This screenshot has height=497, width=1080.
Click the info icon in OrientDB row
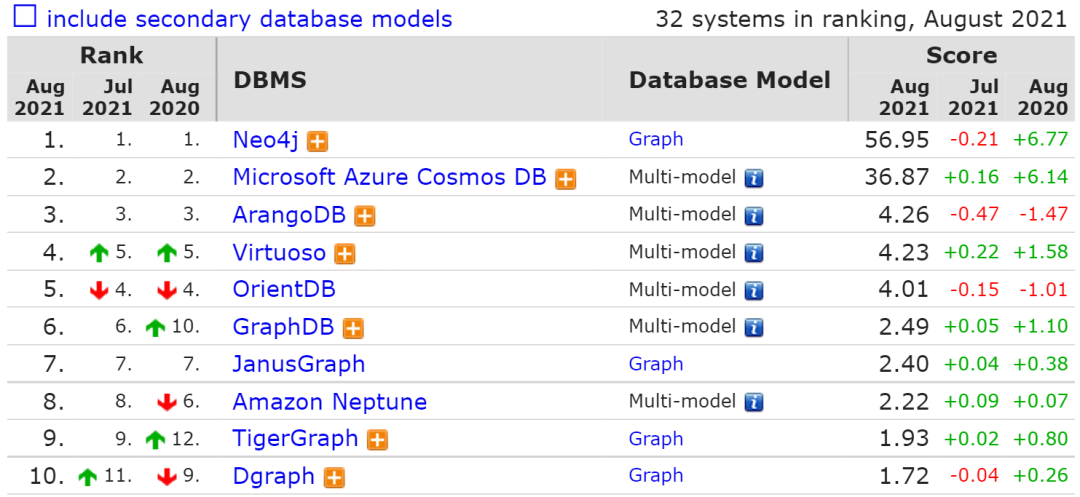(x=754, y=291)
